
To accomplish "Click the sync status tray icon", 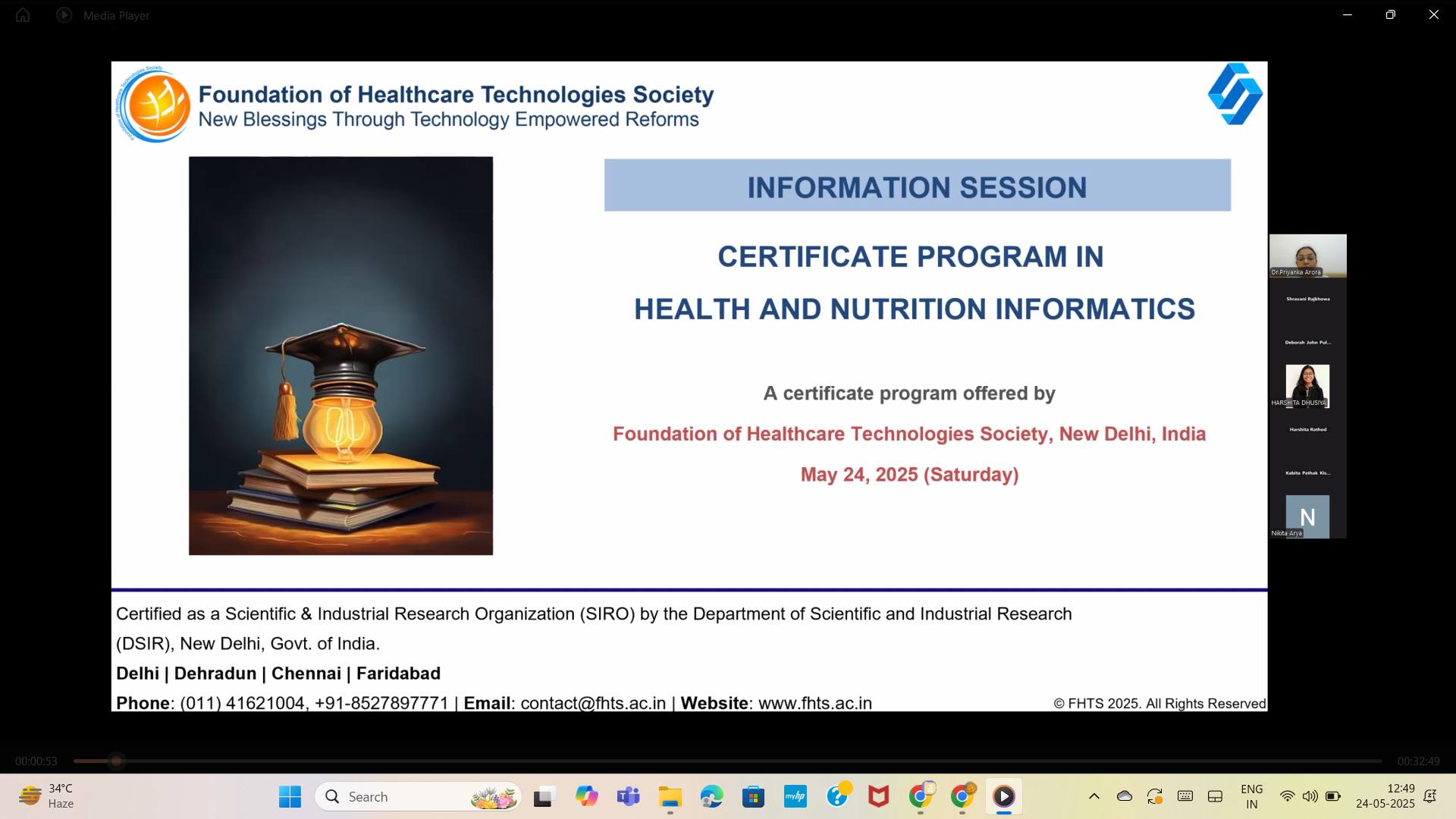I will (1155, 796).
